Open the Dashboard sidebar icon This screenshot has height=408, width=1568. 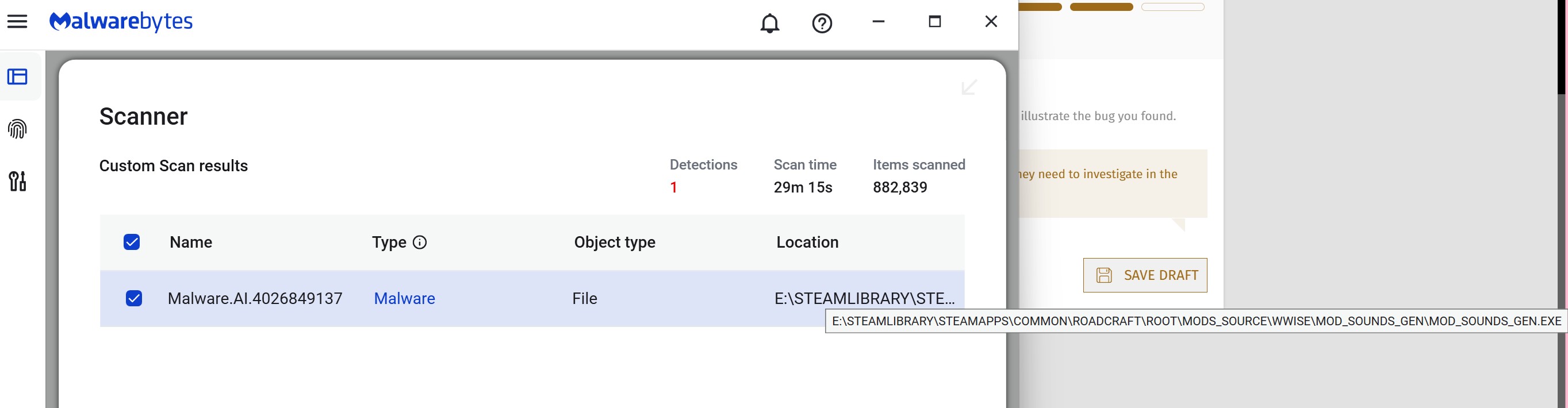coord(17,76)
